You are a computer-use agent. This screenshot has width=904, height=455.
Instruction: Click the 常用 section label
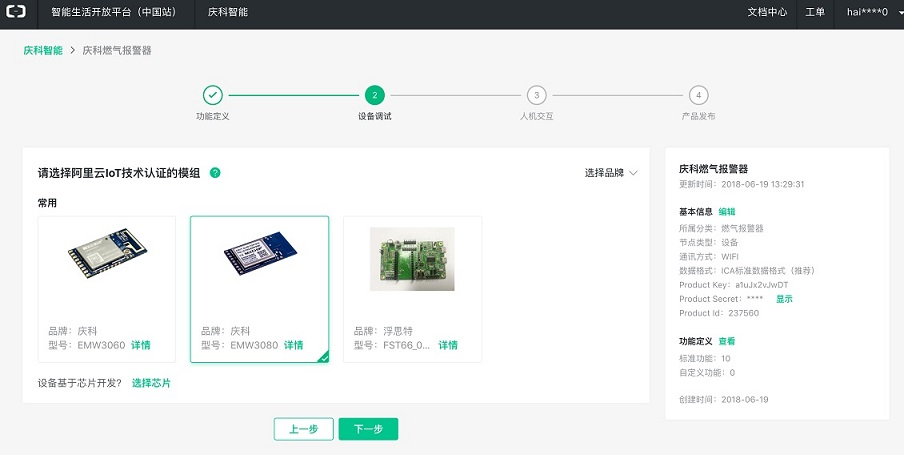(47, 203)
